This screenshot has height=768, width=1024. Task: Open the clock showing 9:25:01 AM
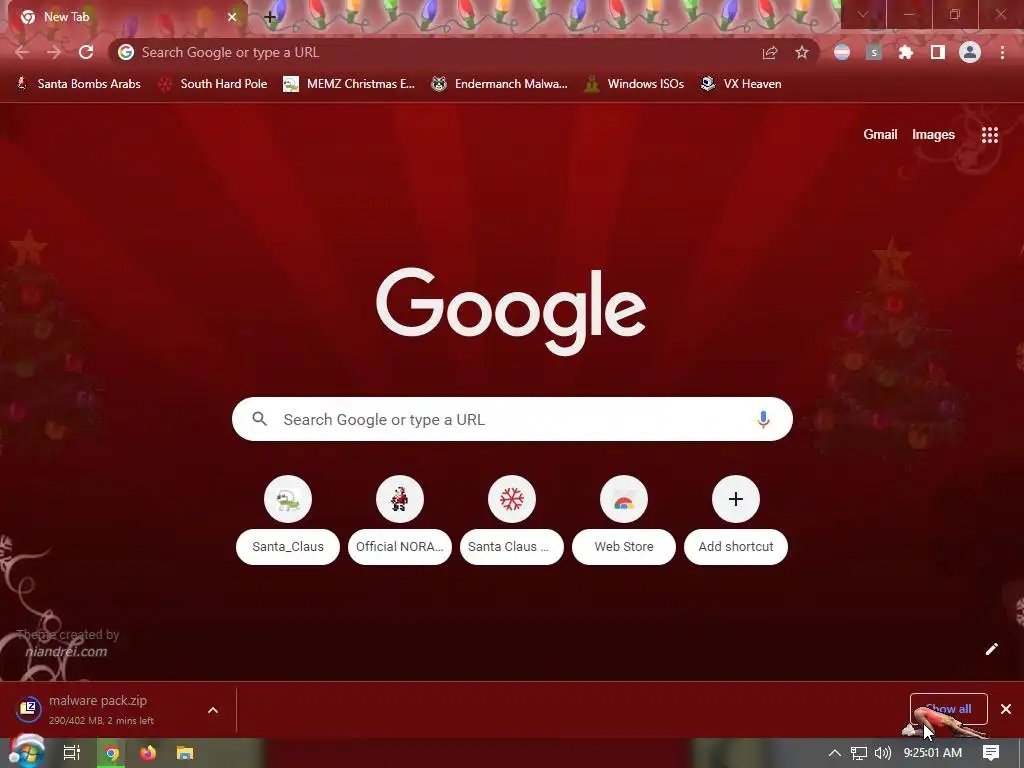pos(933,753)
